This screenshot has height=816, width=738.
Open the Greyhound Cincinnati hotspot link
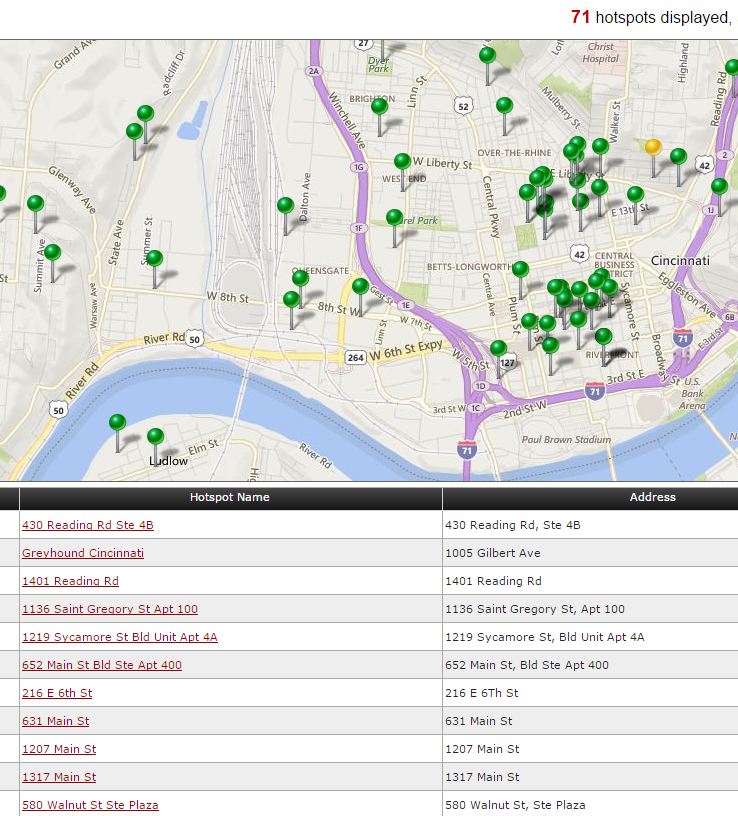tap(83, 553)
